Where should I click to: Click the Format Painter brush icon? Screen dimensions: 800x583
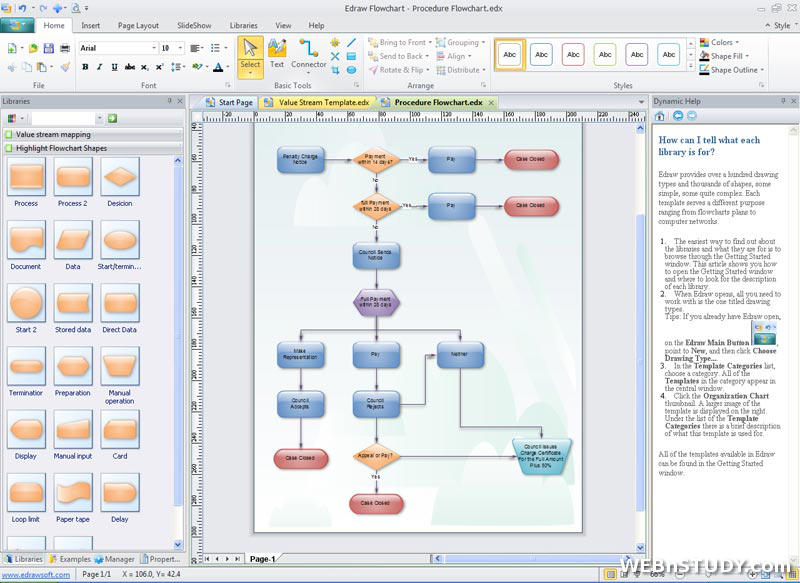65,67
